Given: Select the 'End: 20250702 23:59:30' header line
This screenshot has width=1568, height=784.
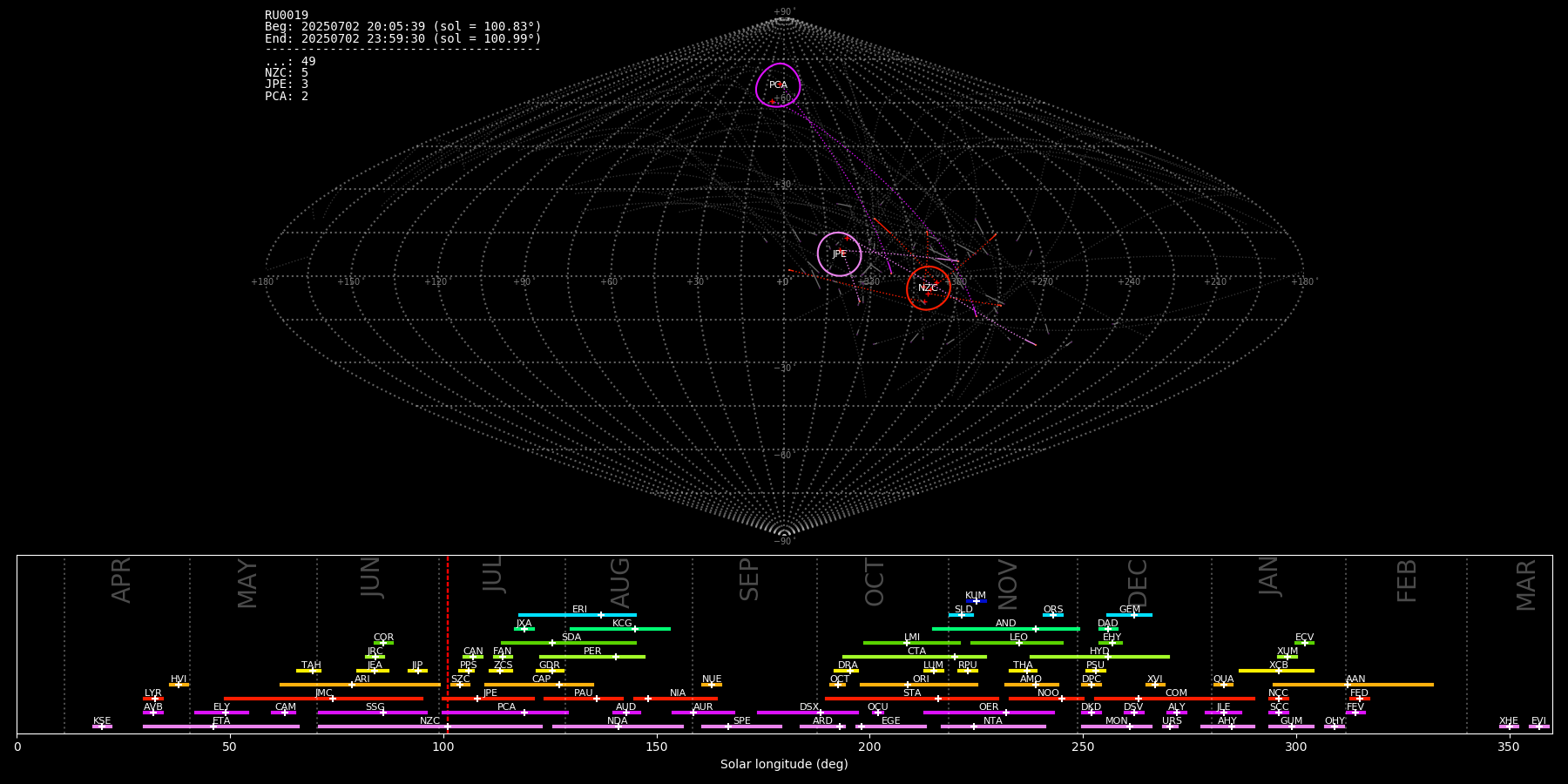Looking at the screenshot, I should pos(403,38).
